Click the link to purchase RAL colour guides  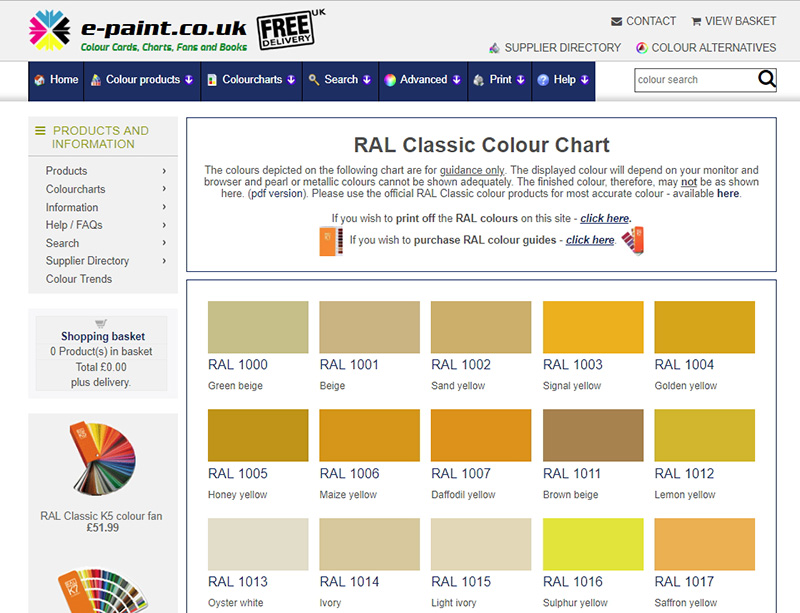[590, 240]
